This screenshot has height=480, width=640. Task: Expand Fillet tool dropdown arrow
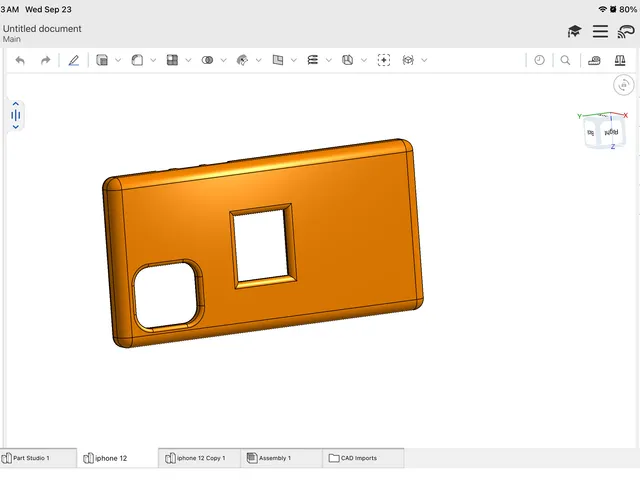pyautogui.click(x=153, y=60)
